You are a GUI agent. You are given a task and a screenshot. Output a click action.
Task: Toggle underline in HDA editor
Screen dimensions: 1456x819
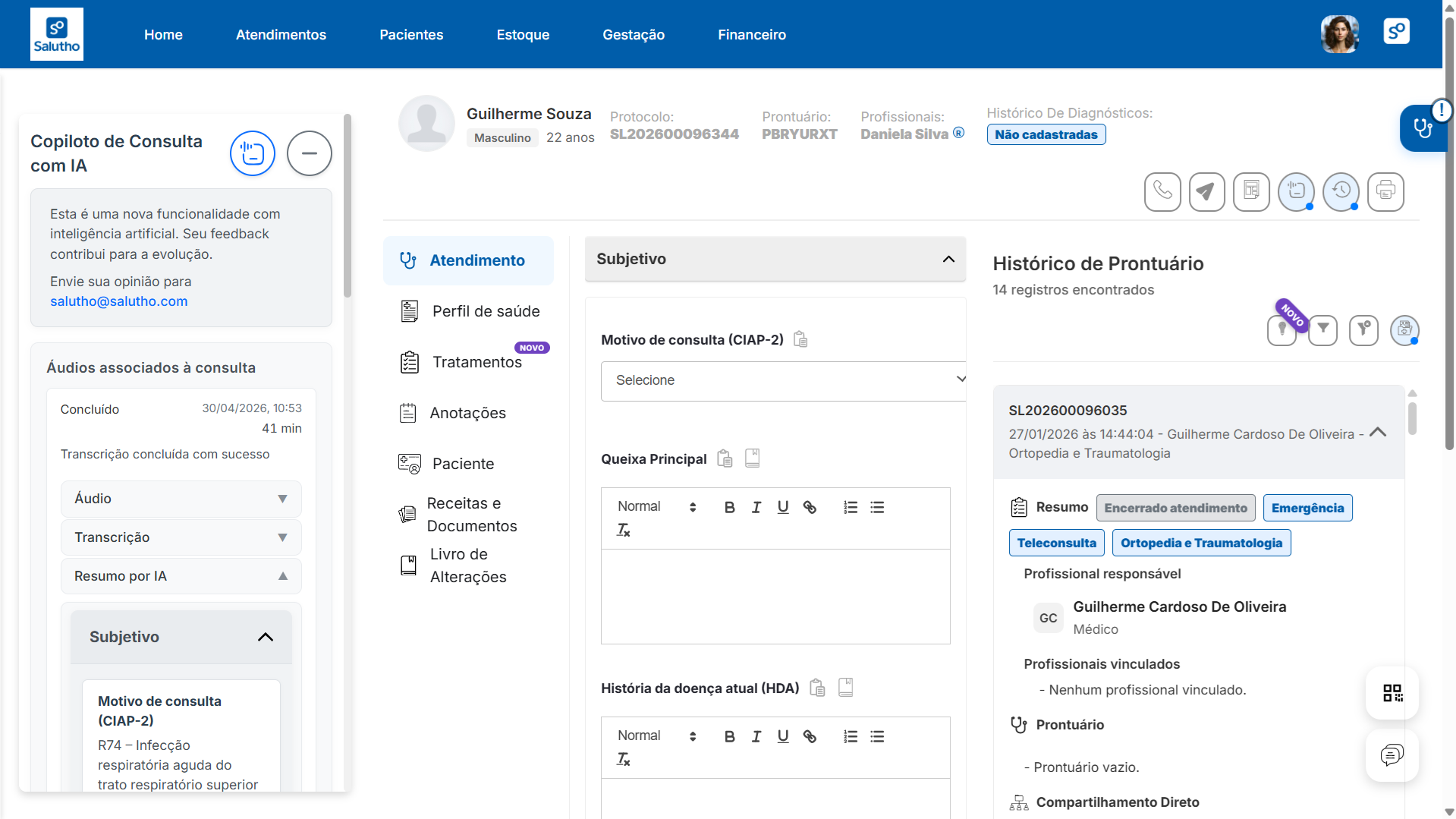[x=783, y=736]
